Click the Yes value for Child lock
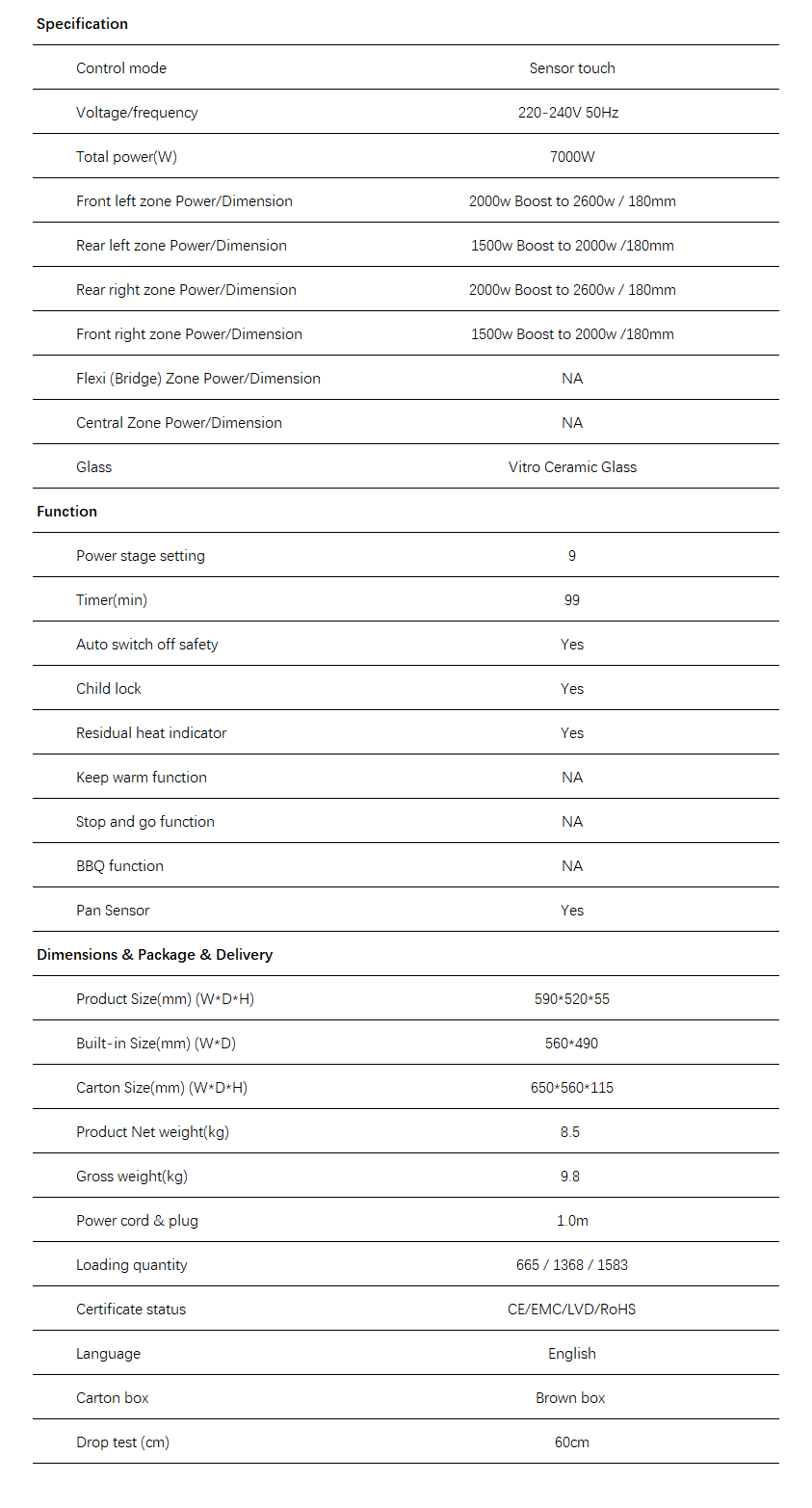The width and height of the screenshot is (812, 1508). (x=572, y=689)
